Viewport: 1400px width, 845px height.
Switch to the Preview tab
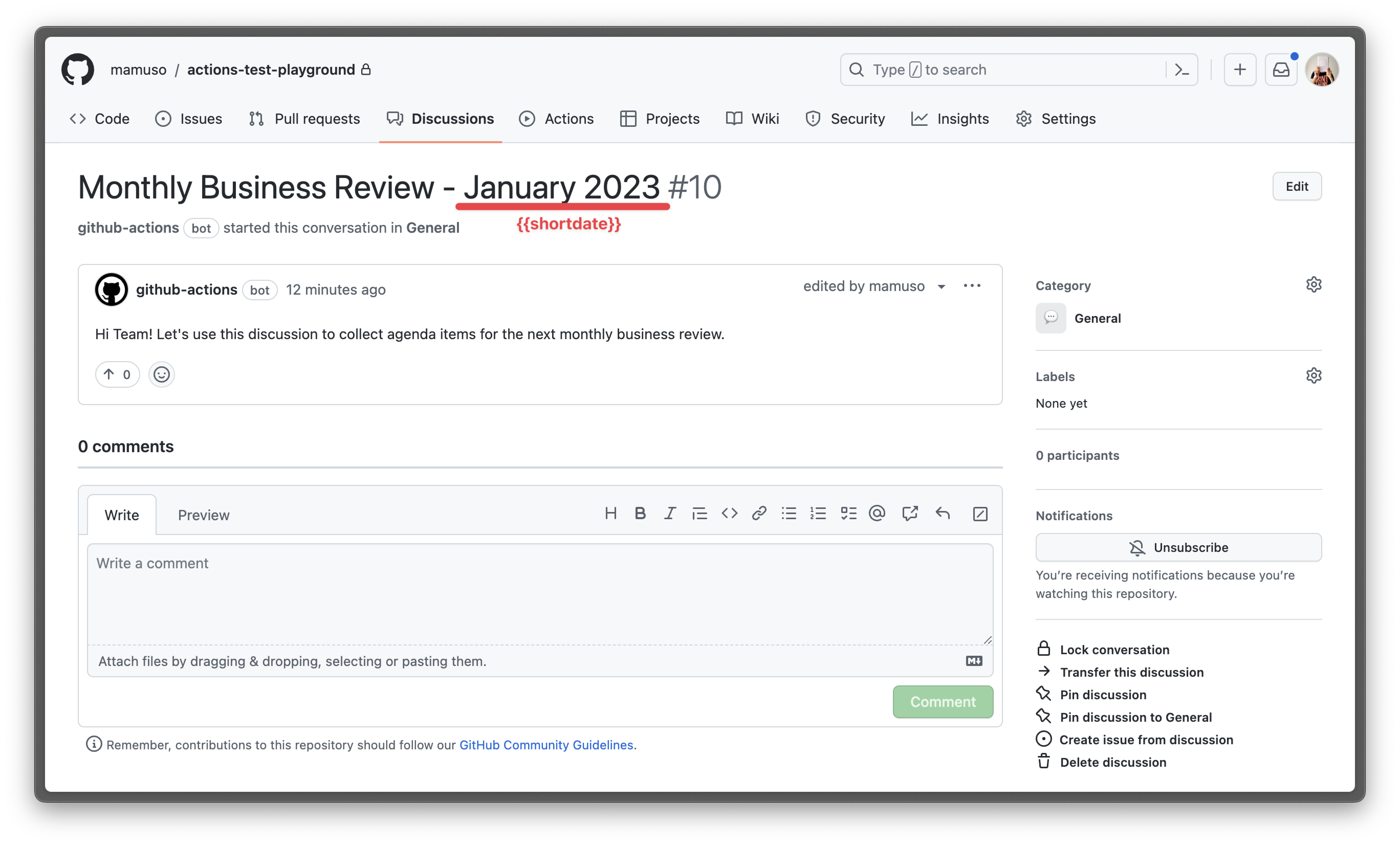click(203, 515)
